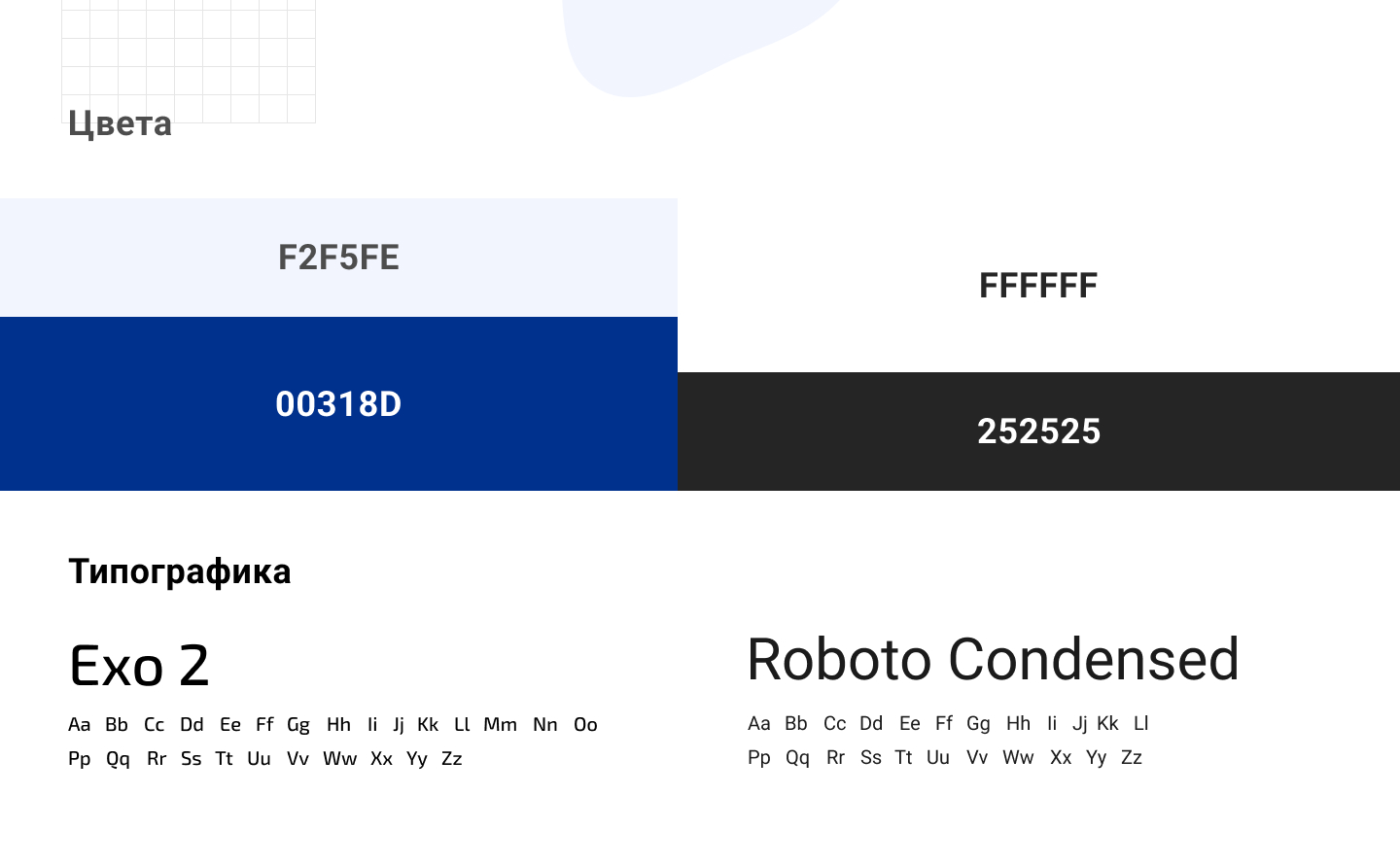Click the FFFFFF white color block
Image resolution: width=1400 pixels, height=864 pixels.
point(1038,286)
